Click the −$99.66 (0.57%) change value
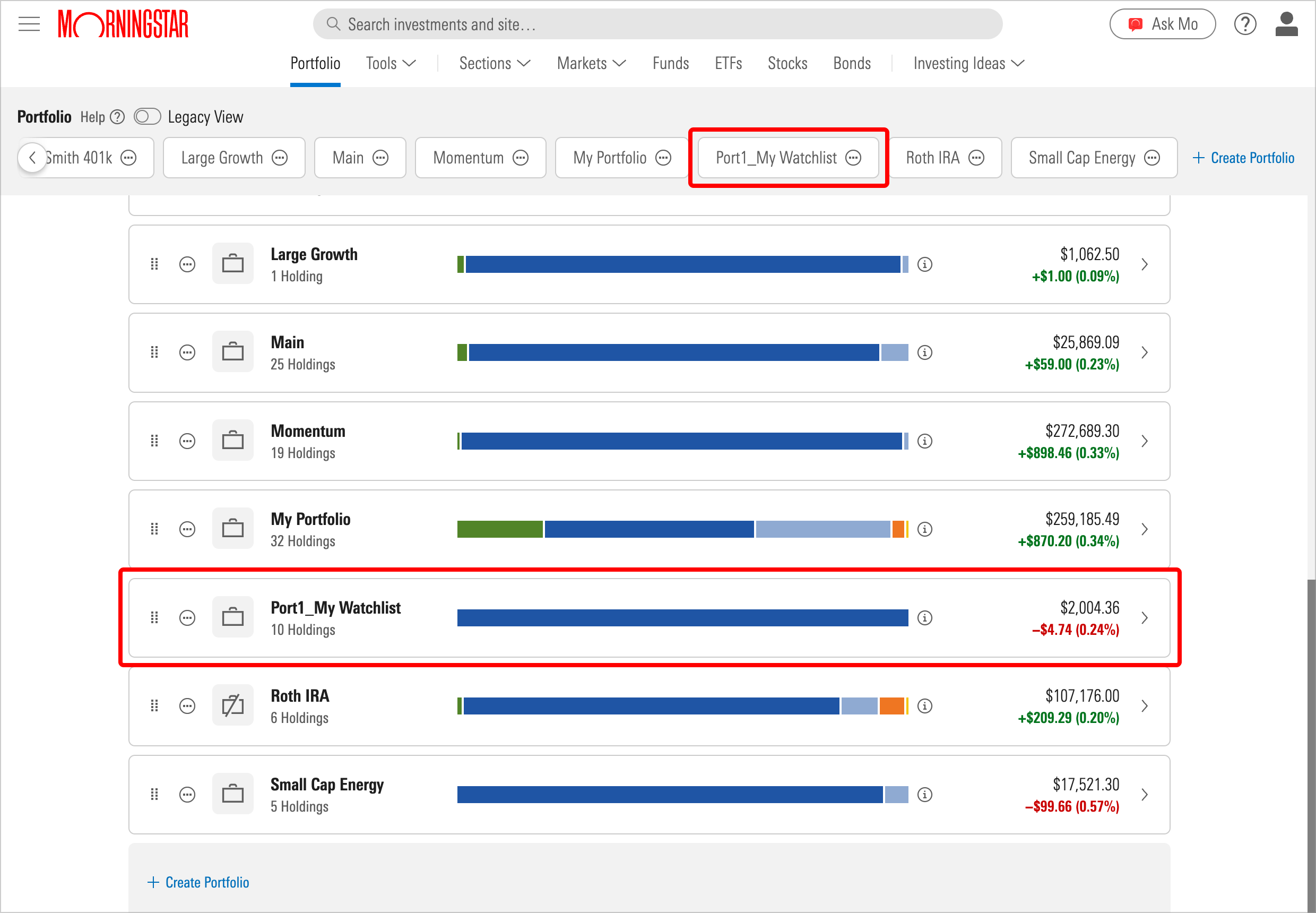The height and width of the screenshot is (913, 1316). point(1072,807)
